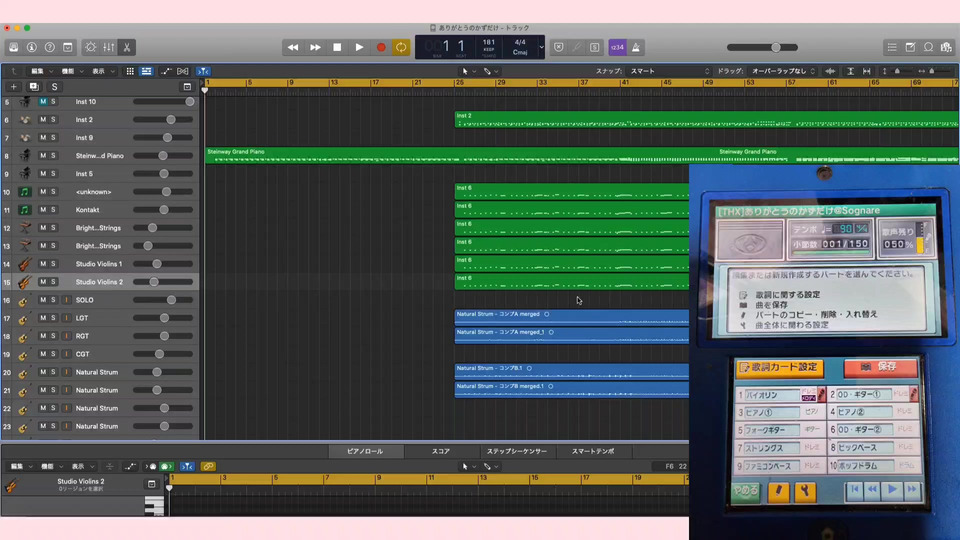Open the Mixer faders icon
Screen dimensions: 960x540
click(109, 47)
